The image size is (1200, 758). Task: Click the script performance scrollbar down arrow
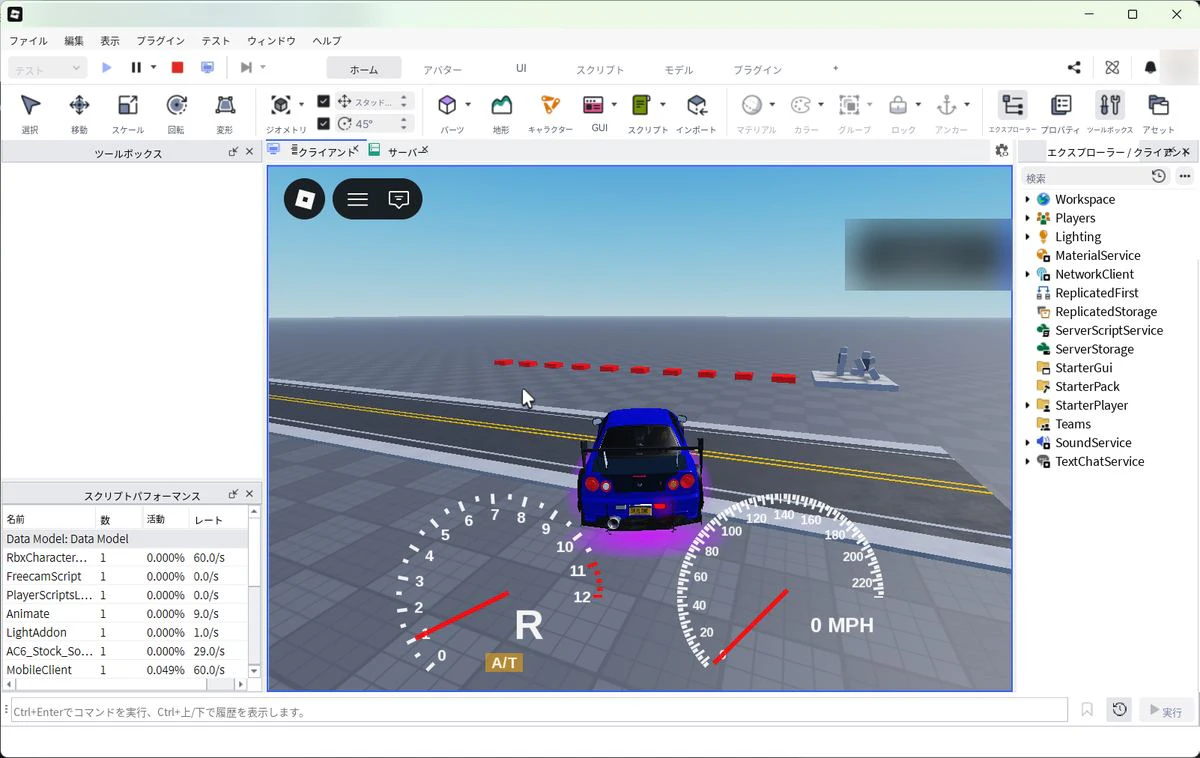pos(254,671)
